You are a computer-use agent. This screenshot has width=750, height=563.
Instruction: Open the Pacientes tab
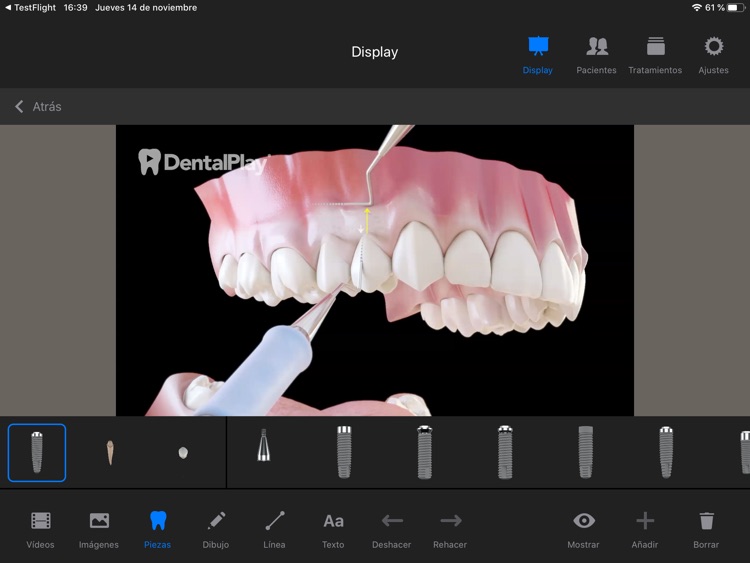(x=596, y=55)
